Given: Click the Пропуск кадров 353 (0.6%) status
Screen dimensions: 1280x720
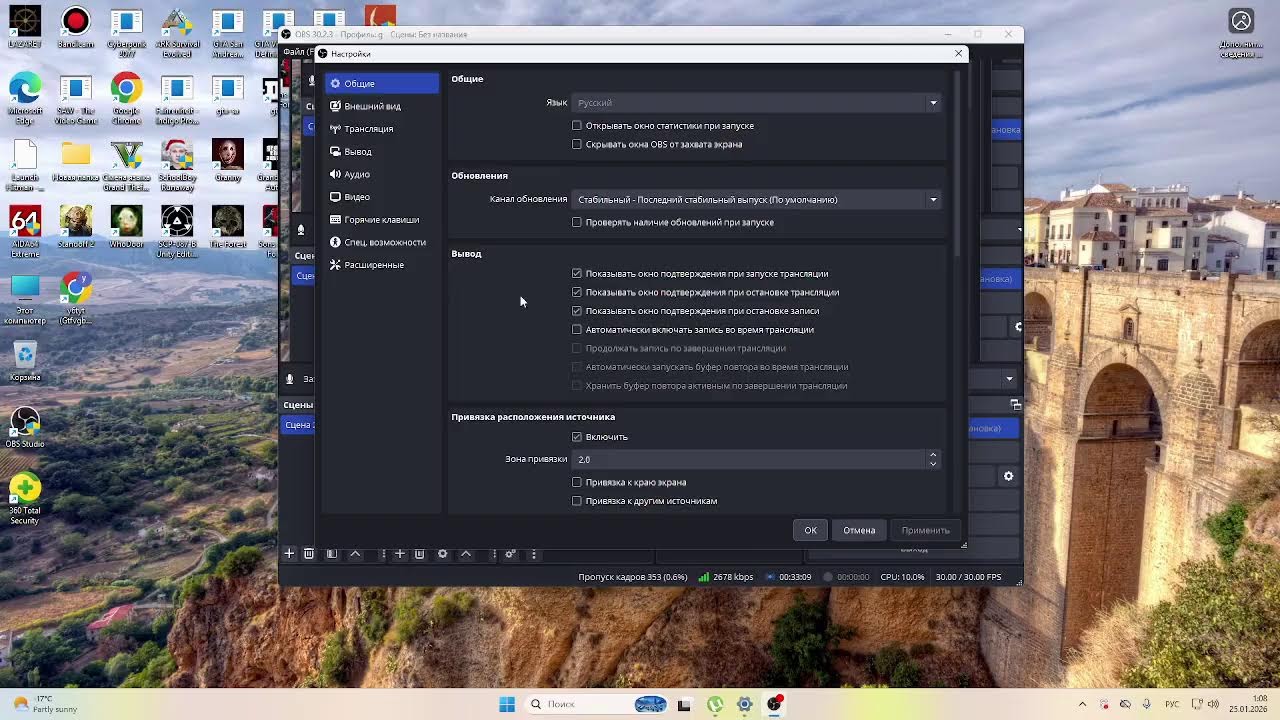Looking at the screenshot, I should point(633,577).
